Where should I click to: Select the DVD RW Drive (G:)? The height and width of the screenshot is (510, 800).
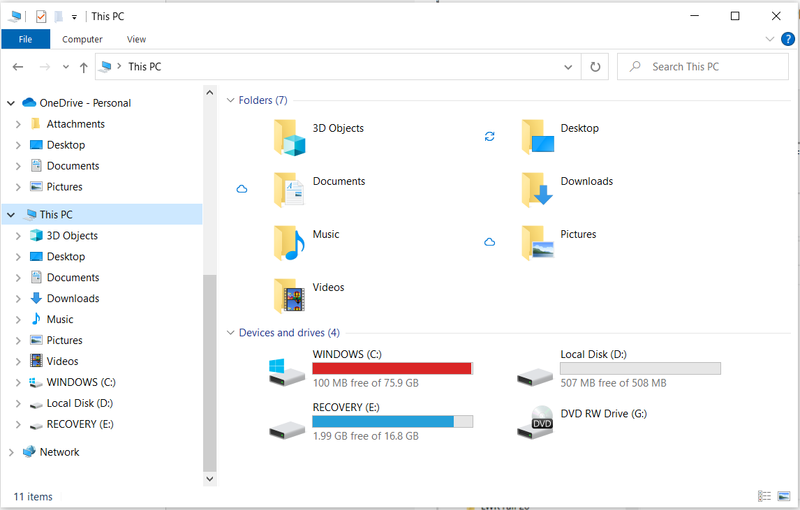pyautogui.click(x=535, y=423)
